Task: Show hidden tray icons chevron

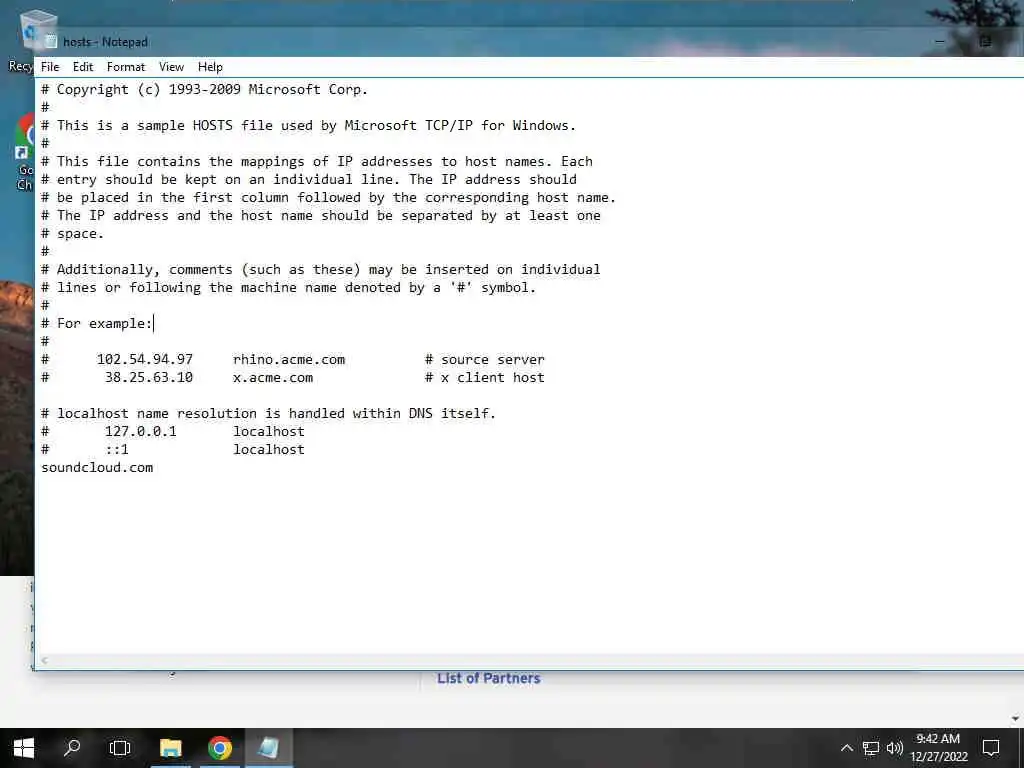Action: pyautogui.click(x=846, y=748)
